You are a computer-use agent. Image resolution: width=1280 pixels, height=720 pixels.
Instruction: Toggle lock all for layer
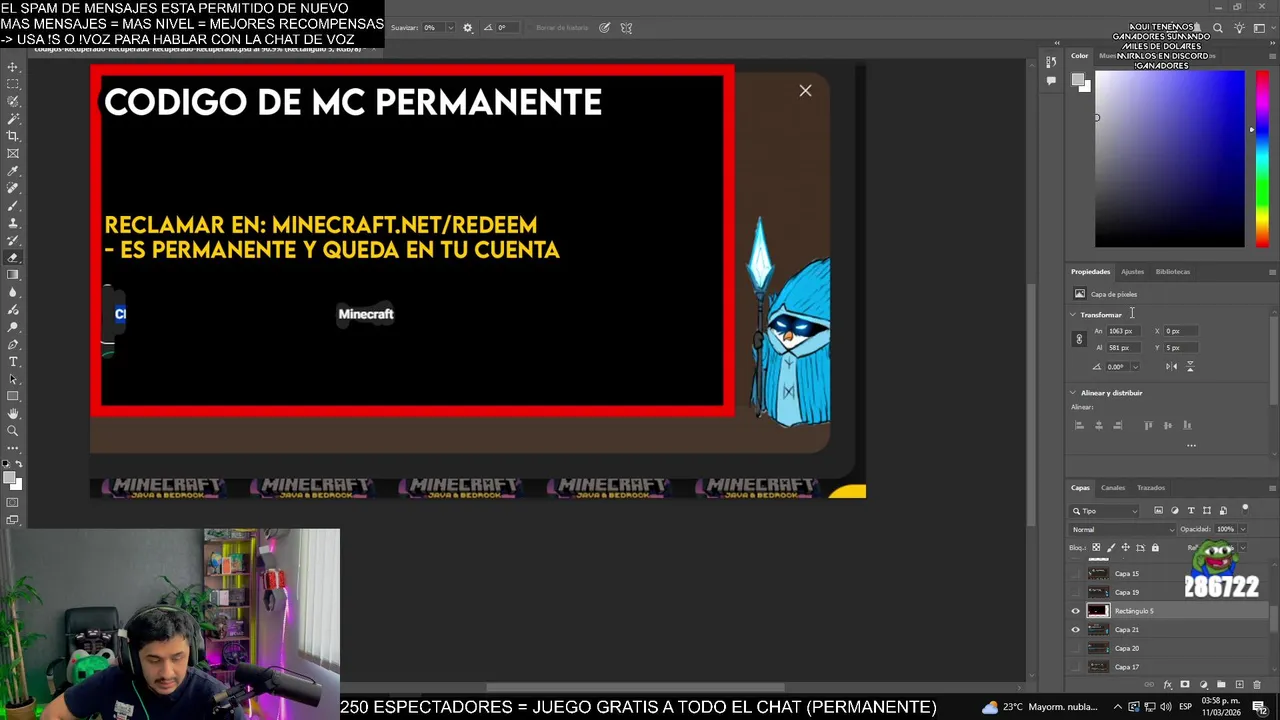[x=1155, y=548]
